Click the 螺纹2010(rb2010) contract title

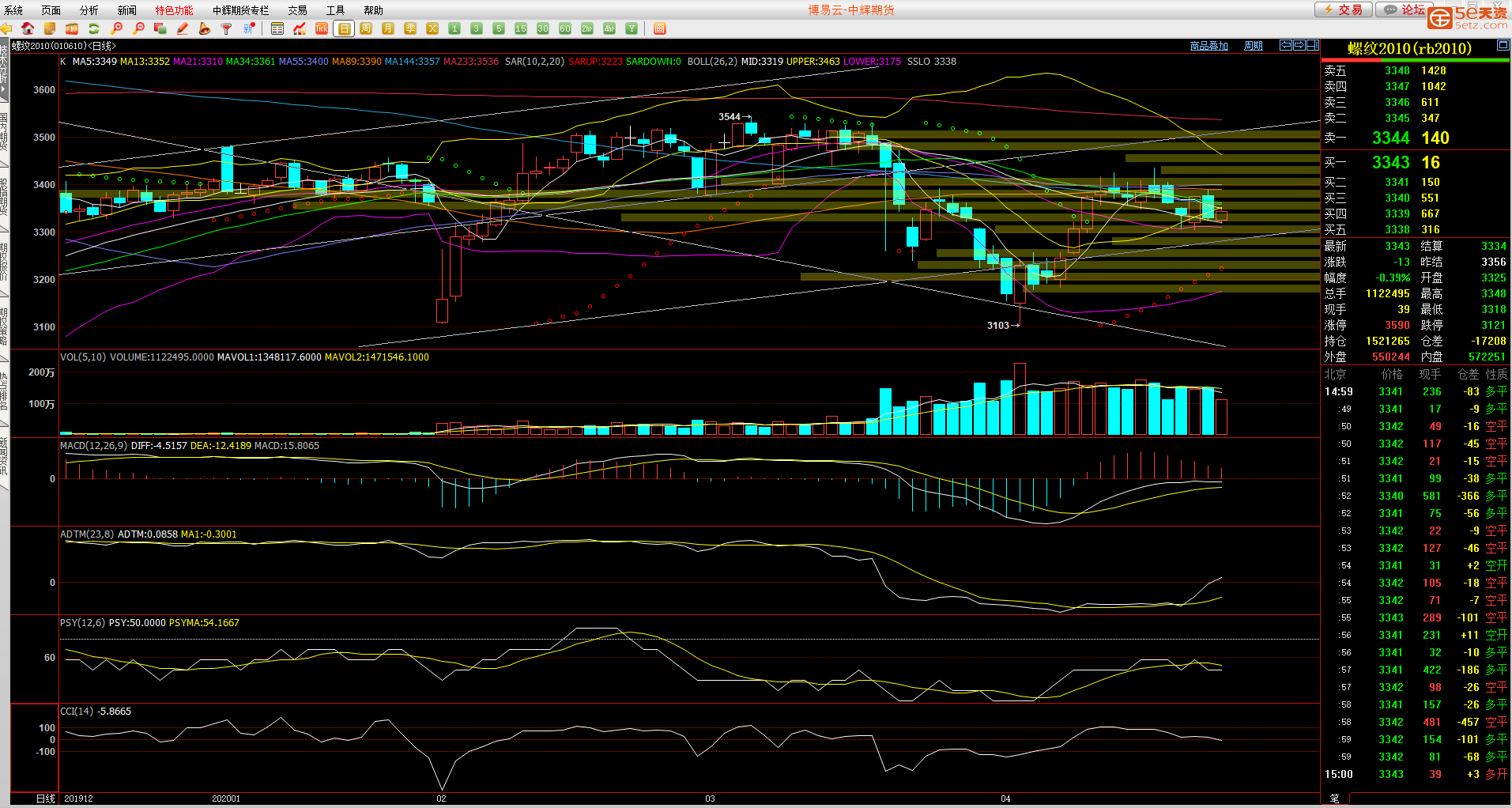tap(1409, 48)
